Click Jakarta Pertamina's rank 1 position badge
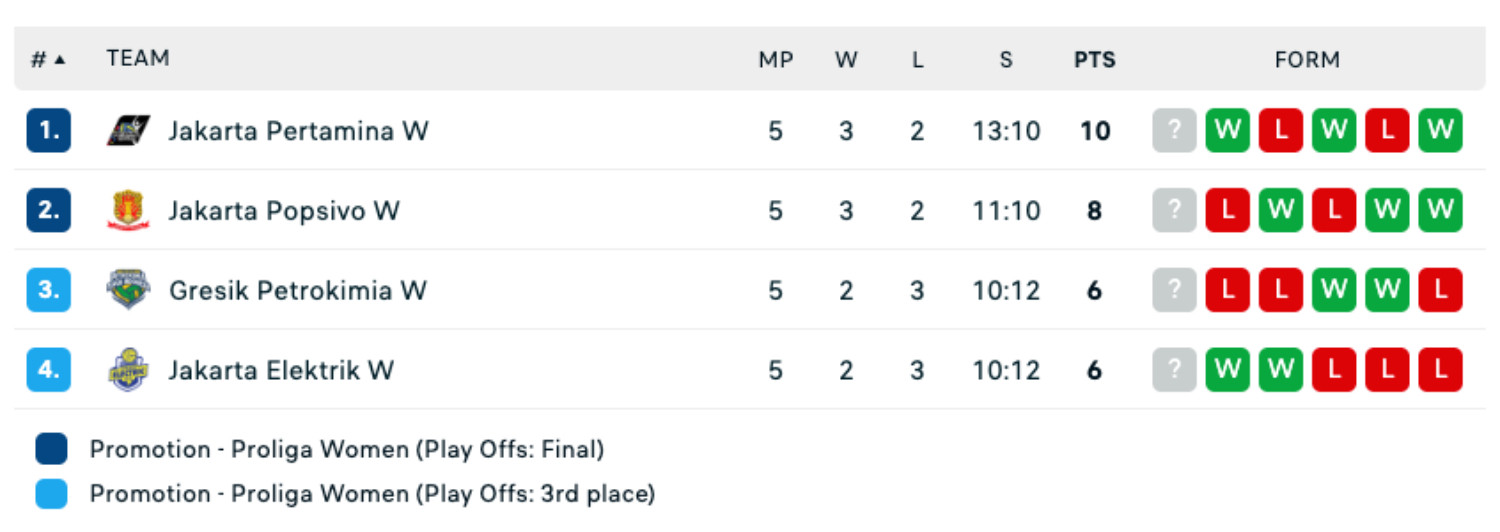 click(x=48, y=131)
